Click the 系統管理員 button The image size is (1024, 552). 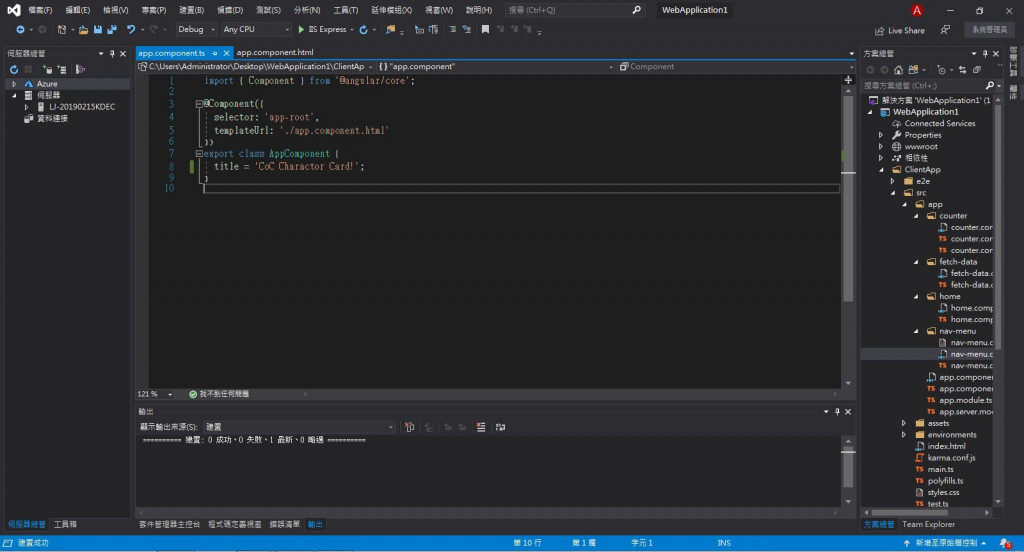click(989, 29)
